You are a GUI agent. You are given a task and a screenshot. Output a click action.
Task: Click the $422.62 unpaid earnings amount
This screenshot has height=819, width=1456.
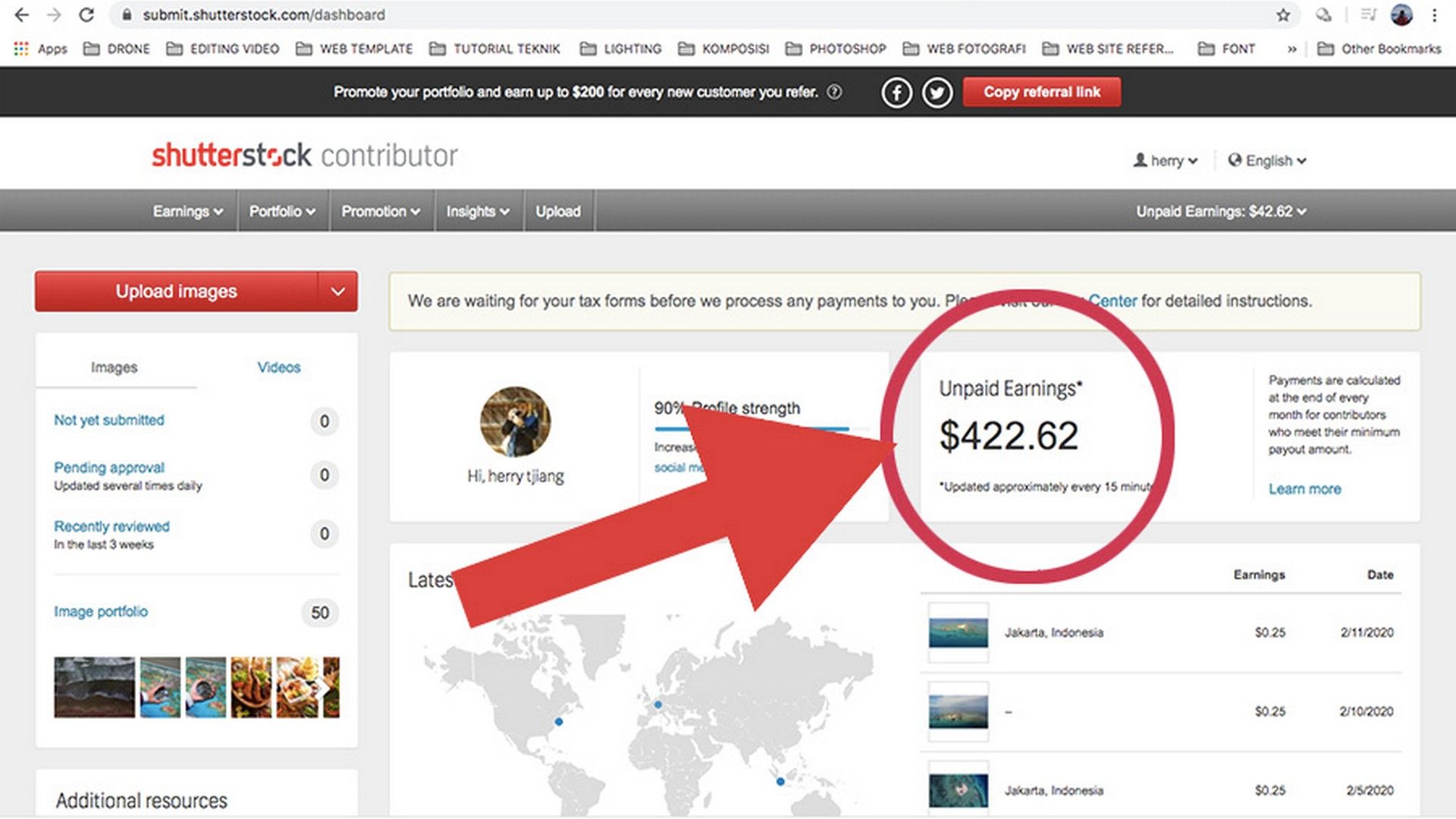pos(1009,436)
